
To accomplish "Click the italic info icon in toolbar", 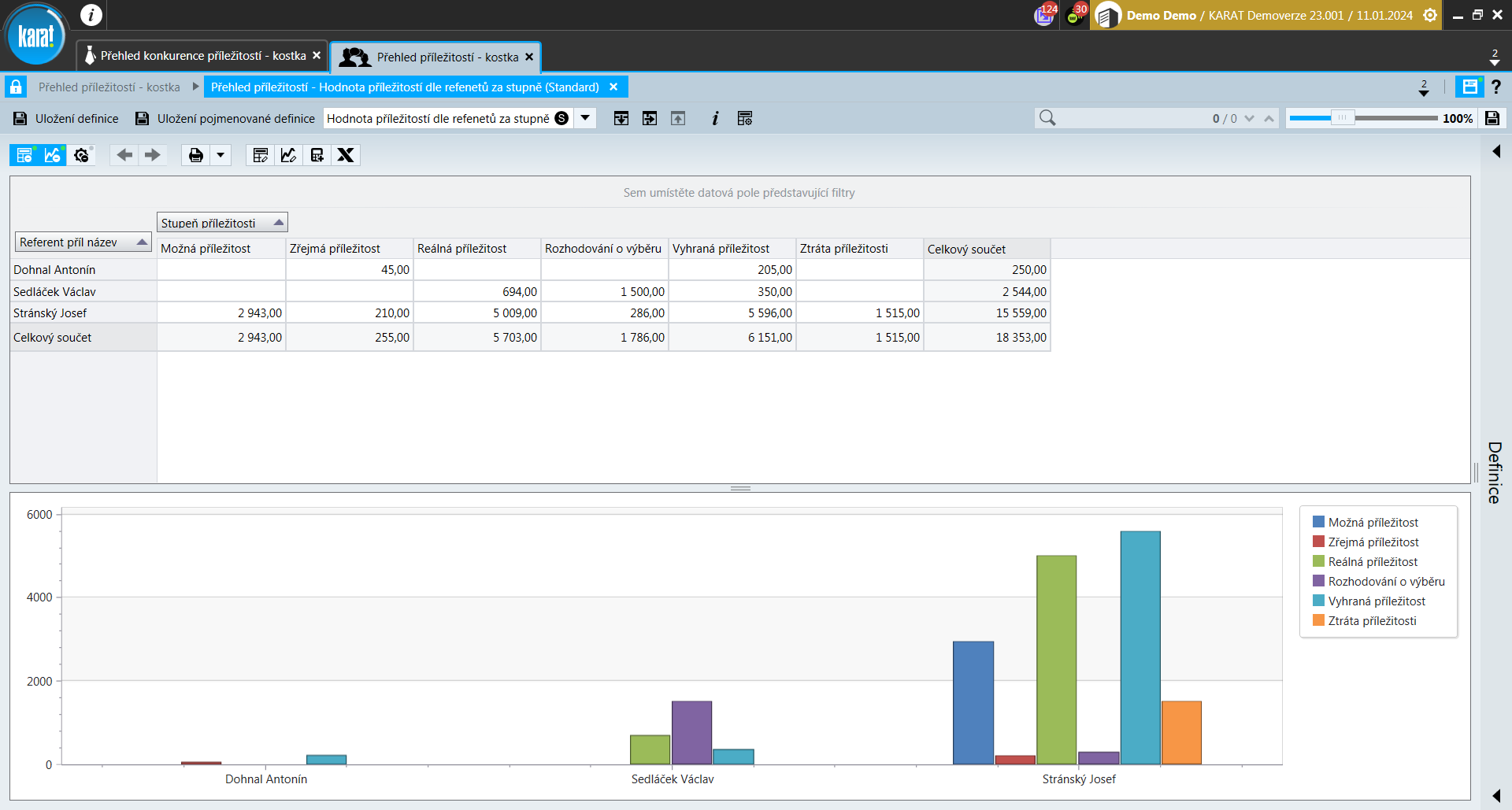I will click(715, 118).
